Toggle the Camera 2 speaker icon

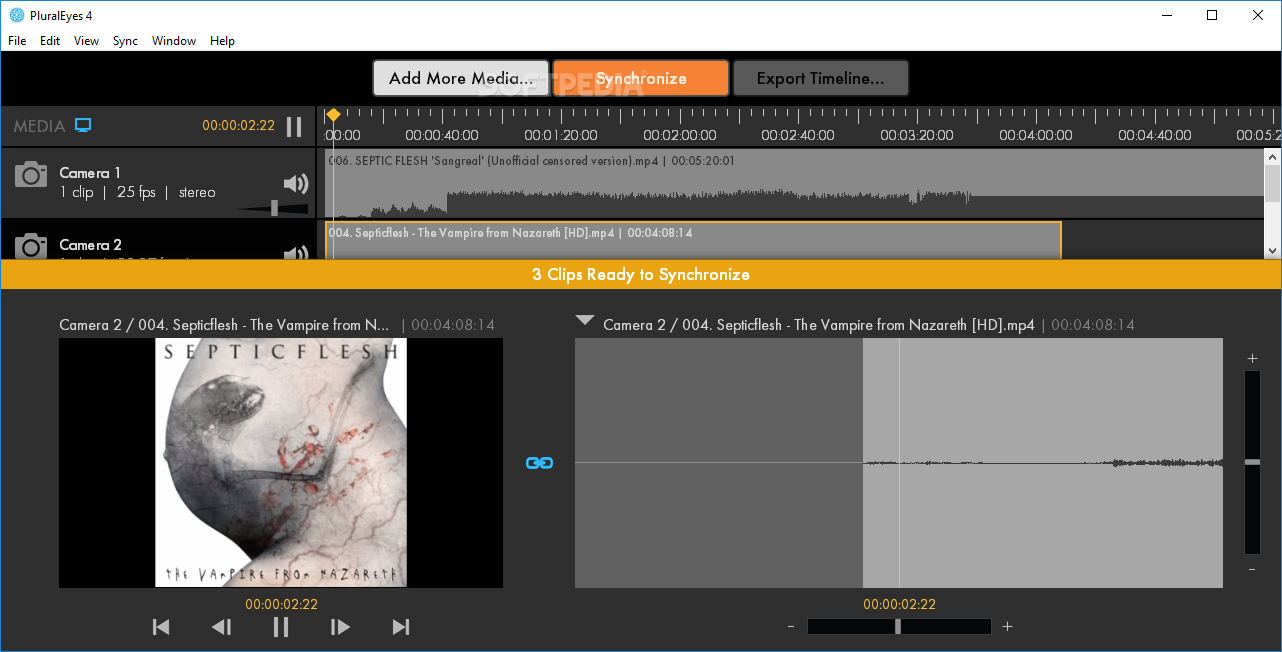tap(296, 253)
